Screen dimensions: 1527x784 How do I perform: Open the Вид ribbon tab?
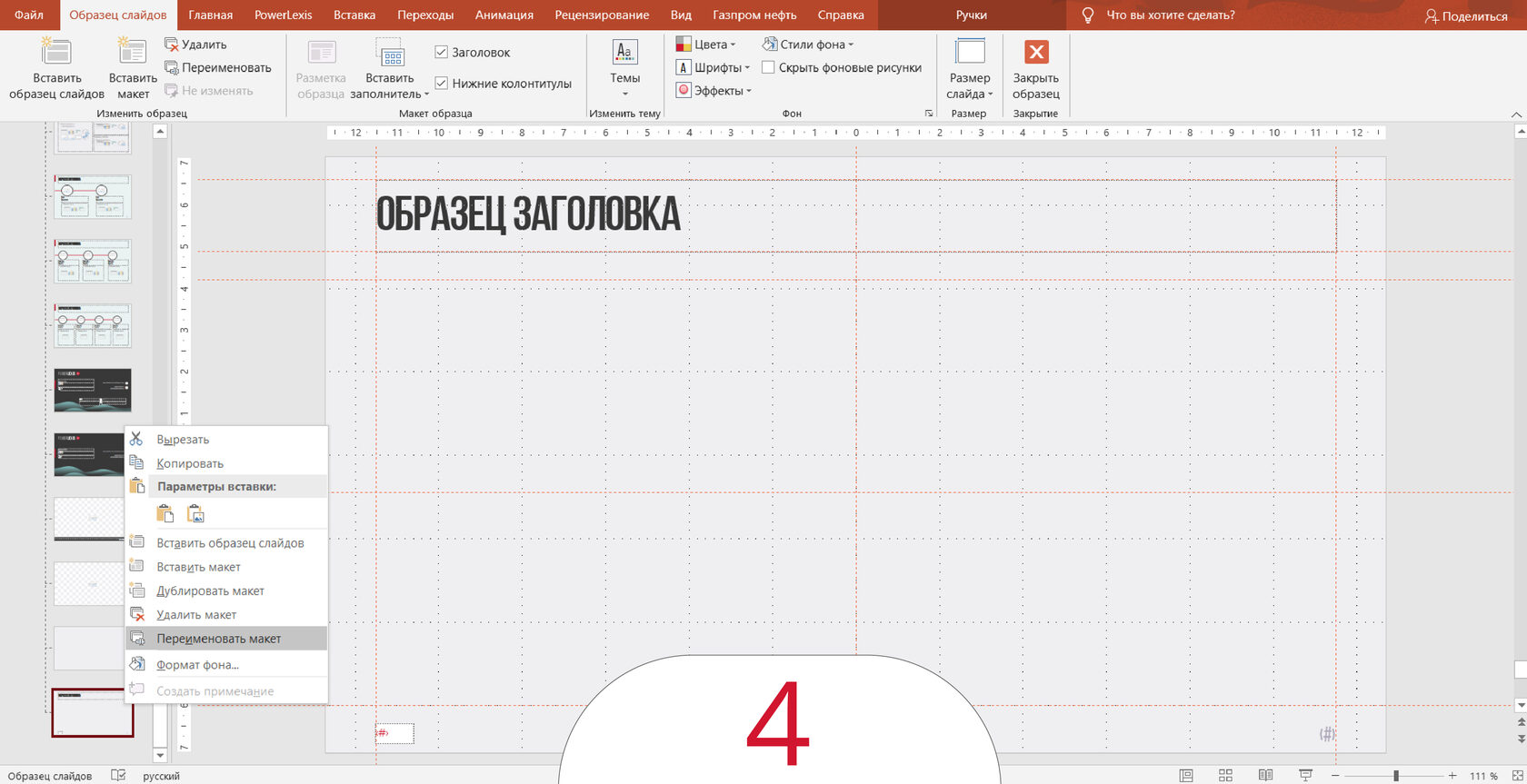(681, 15)
